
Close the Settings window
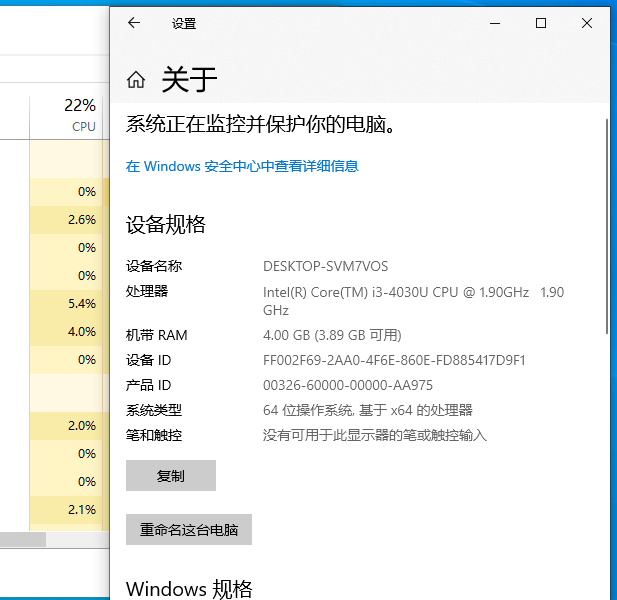[587, 23]
